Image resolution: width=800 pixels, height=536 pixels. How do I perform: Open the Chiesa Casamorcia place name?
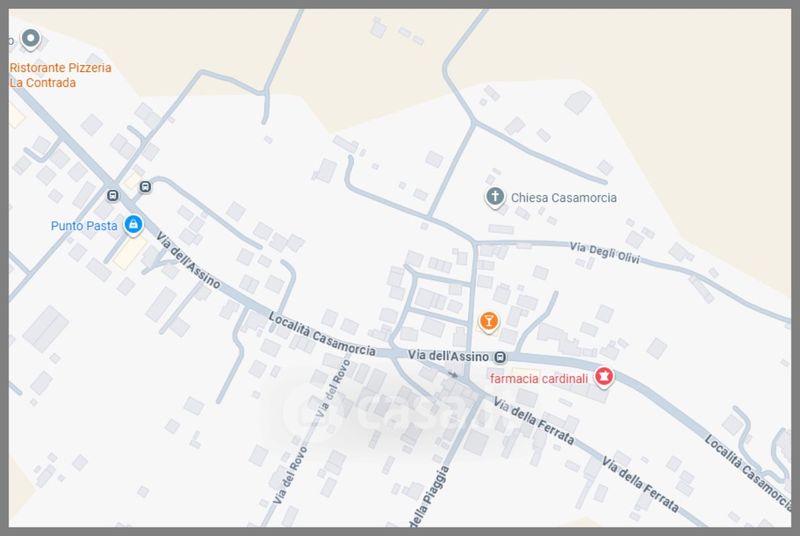(564, 198)
